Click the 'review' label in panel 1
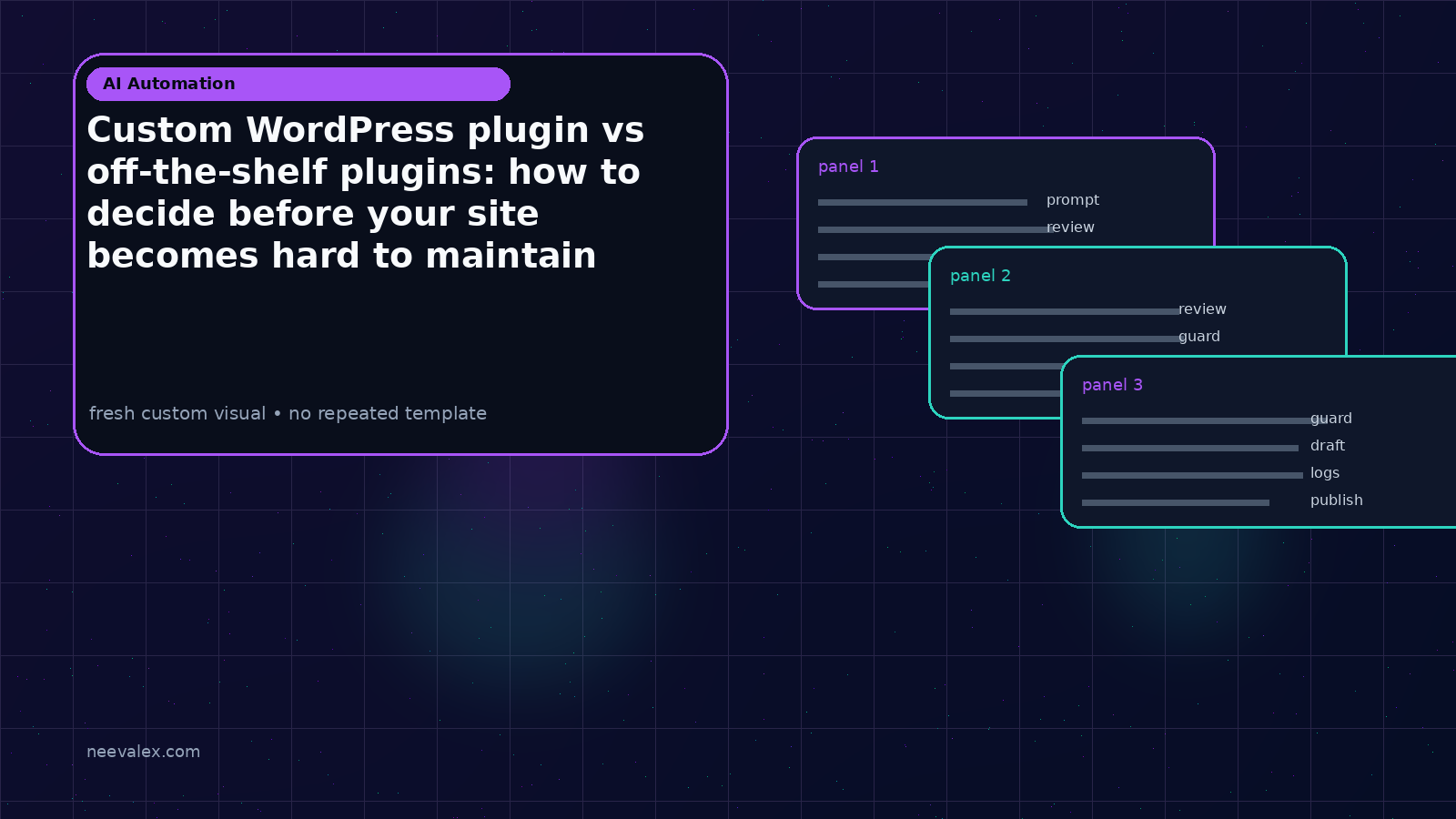Image resolution: width=1456 pixels, height=819 pixels. point(1070,227)
